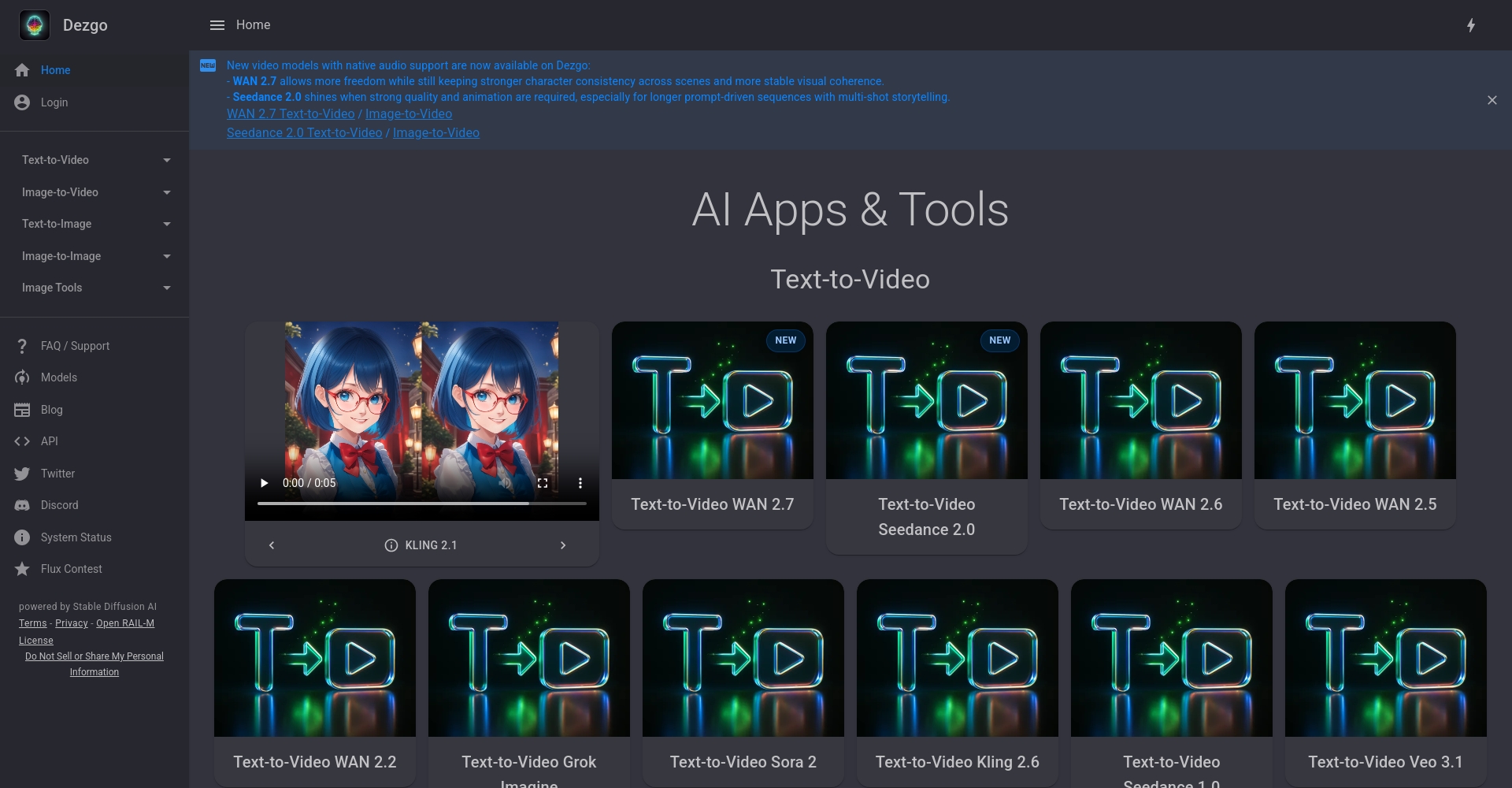The width and height of the screenshot is (1512, 788).
Task: Click the Blog sidebar label
Action: tap(52, 410)
